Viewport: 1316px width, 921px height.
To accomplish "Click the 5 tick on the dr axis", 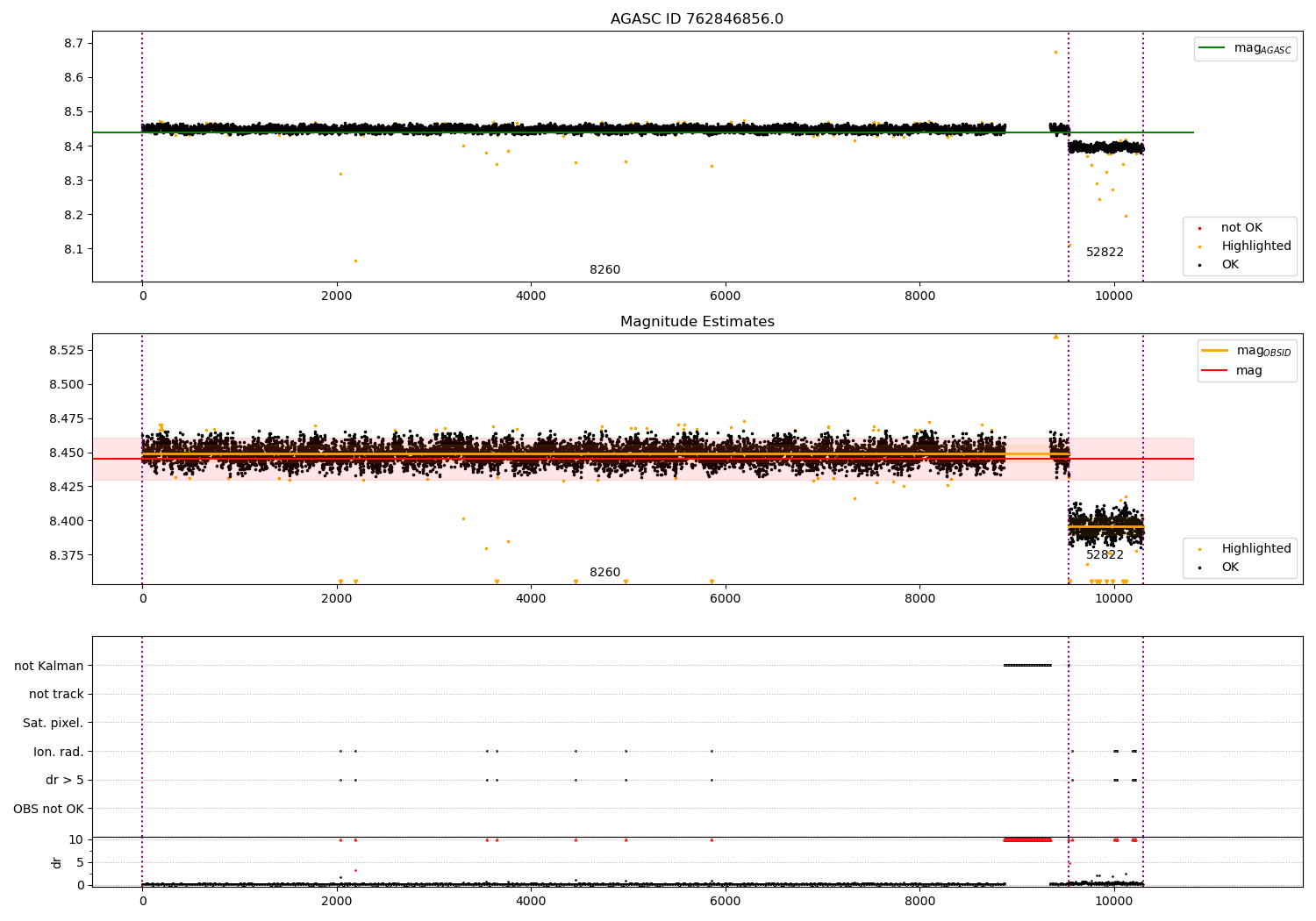I will (x=81, y=862).
